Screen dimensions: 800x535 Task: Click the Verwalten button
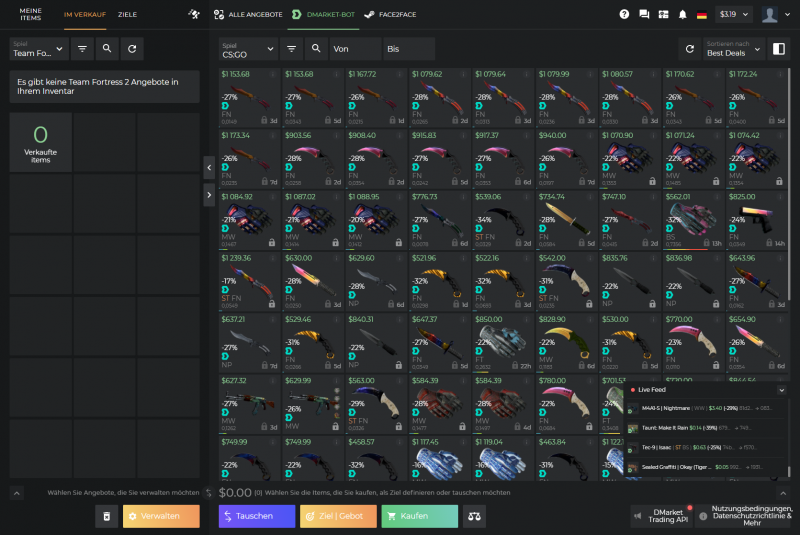click(x=161, y=516)
